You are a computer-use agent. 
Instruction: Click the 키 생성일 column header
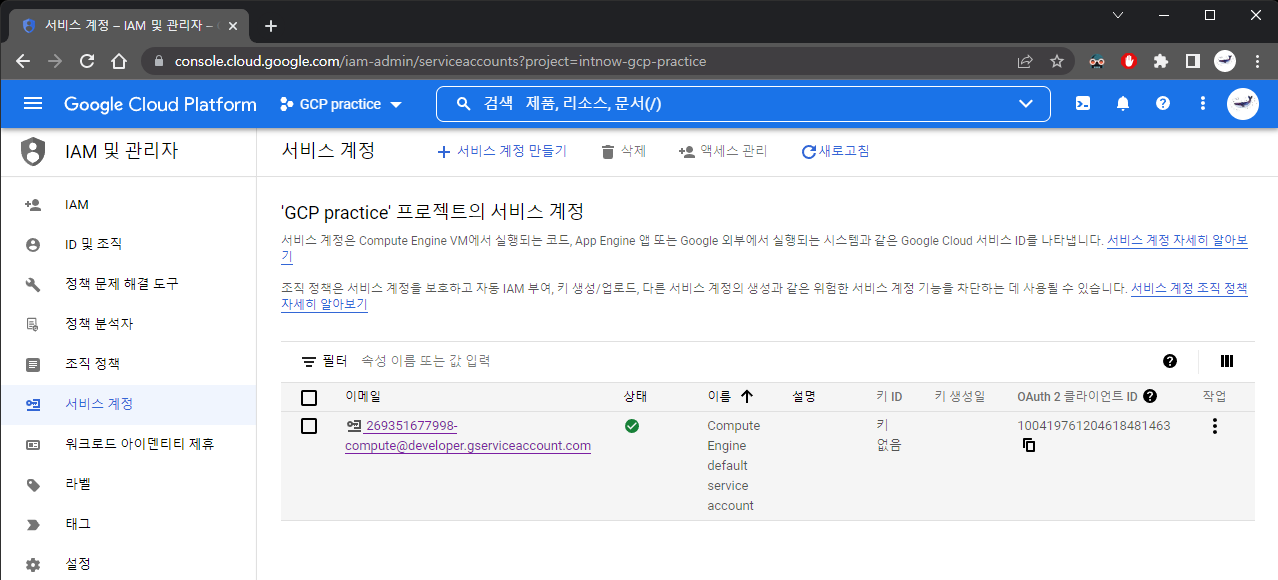pyautogui.click(x=960, y=397)
